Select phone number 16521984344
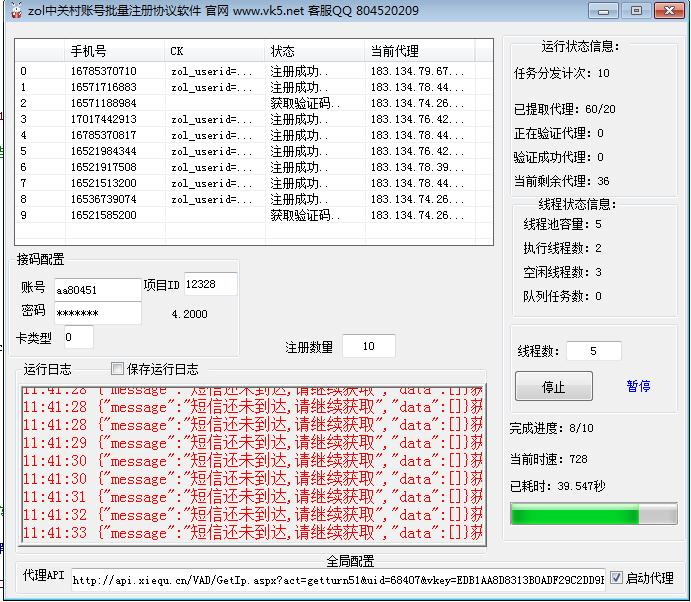Image resolution: width=691 pixels, height=602 pixels. click(104, 151)
